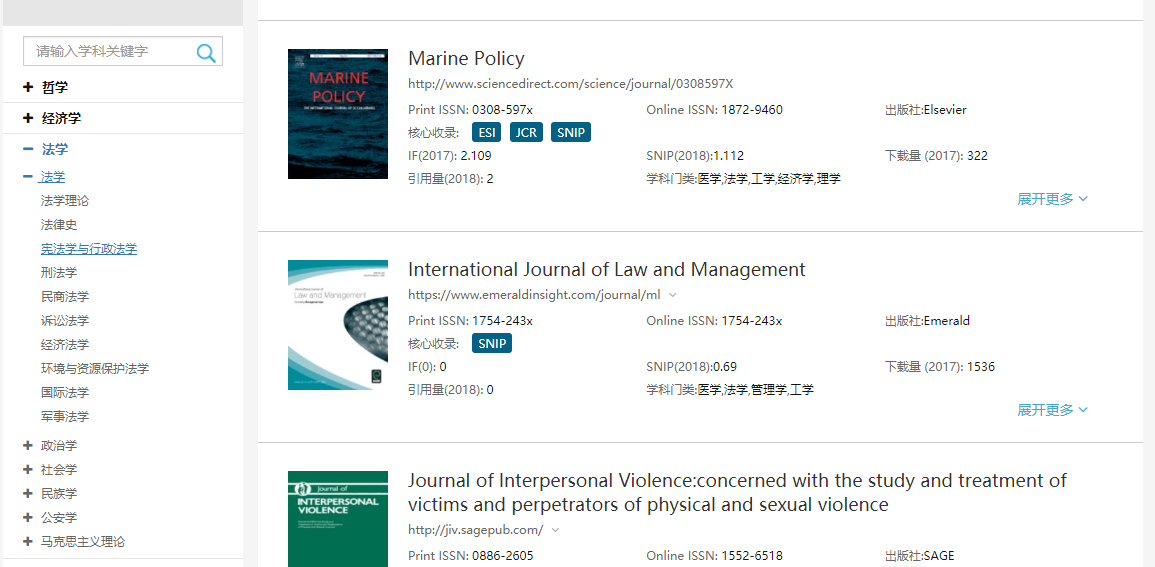The height and width of the screenshot is (567, 1155).
Task: Click SNIP badge for Law and Management journal
Action: [x=492, y=343]
